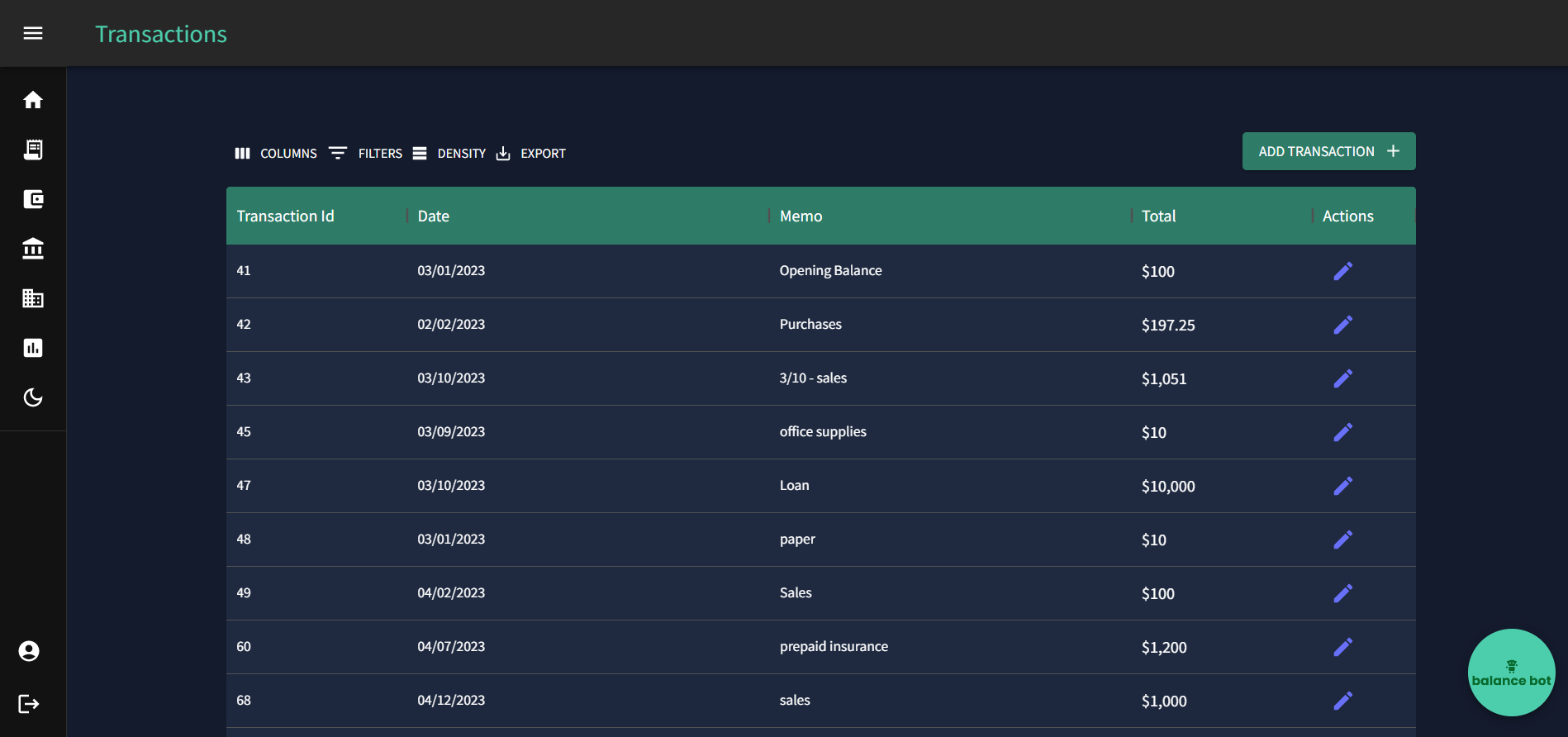Edit the Opening Balance transaction
Image resolution: width=1568 pixels, height=737 pixels.
1342,271
